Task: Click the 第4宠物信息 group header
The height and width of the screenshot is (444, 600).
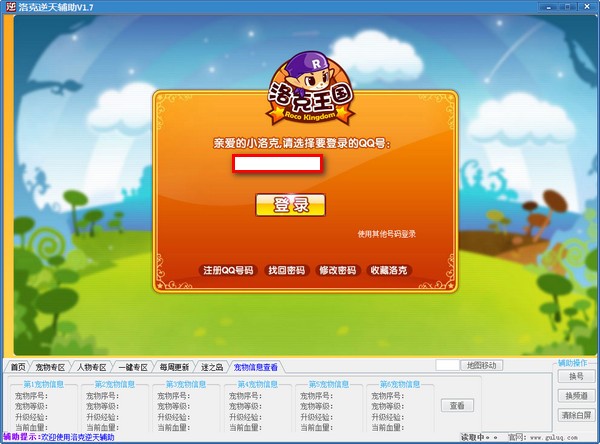Action: (x=258, y=384)
